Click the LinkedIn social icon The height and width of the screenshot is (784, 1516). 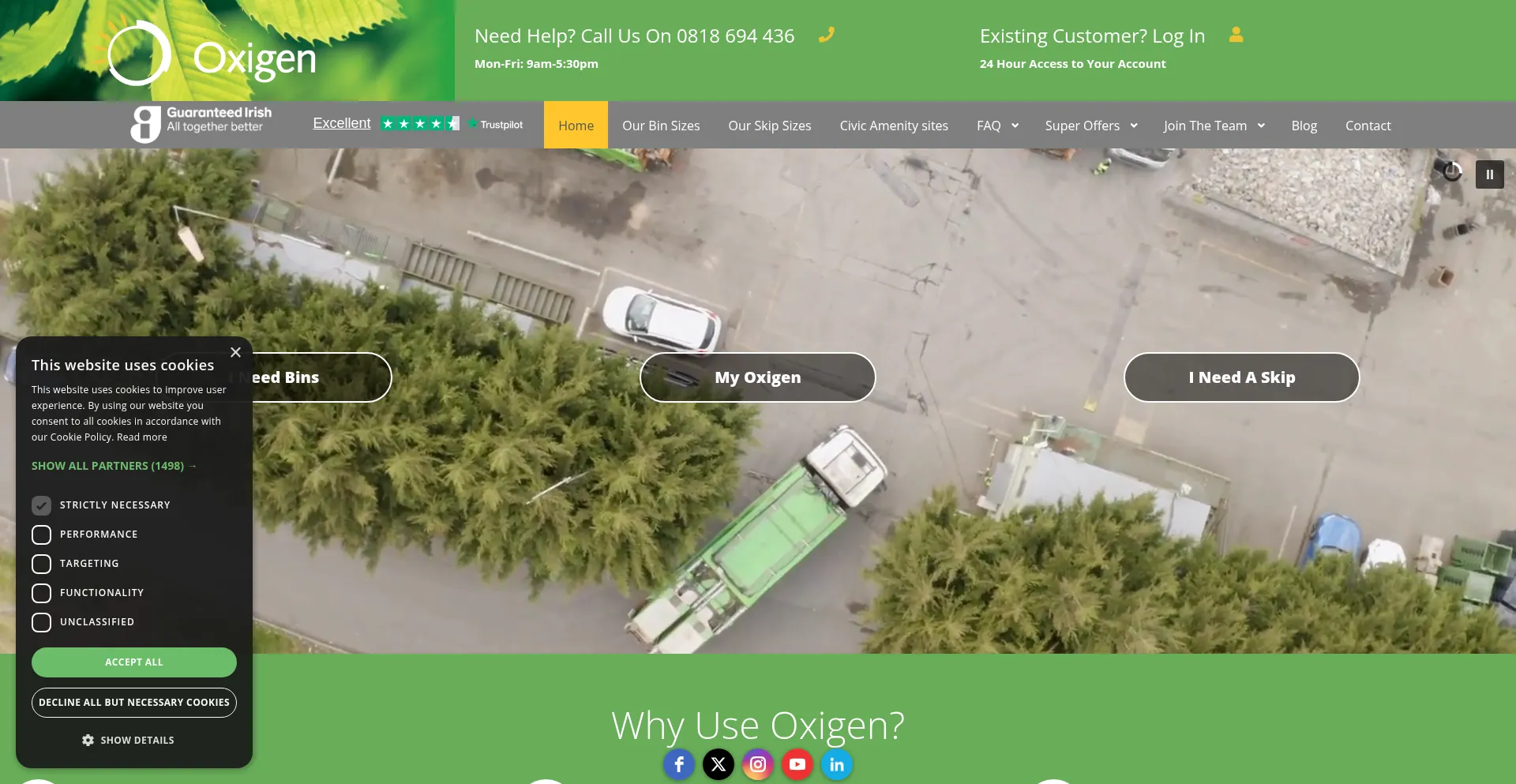(x=837, y=764)
